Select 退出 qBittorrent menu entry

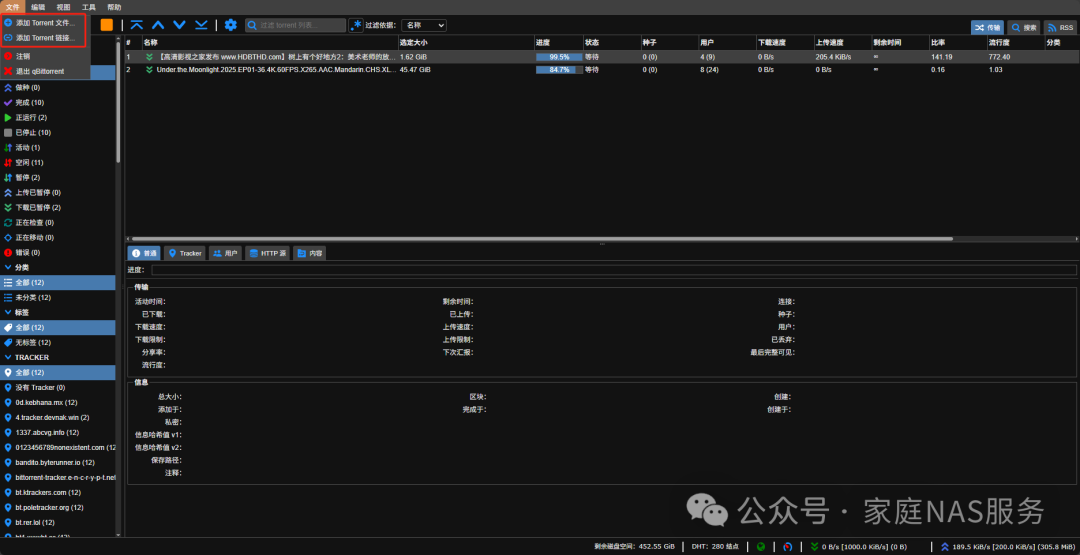click(x=39, y=72)
